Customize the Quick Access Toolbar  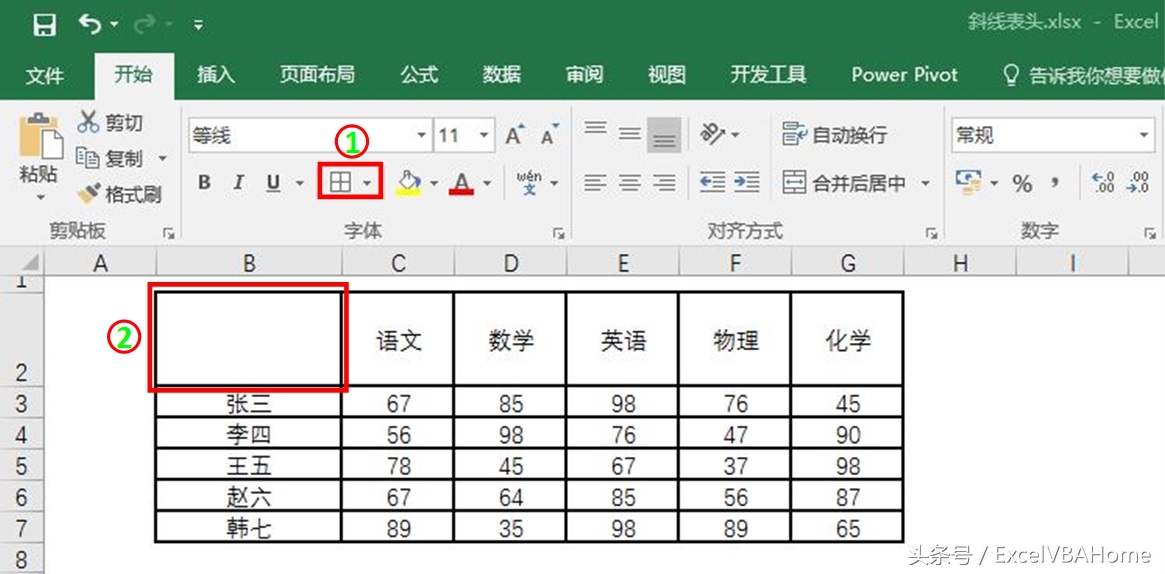pos(198,27)
